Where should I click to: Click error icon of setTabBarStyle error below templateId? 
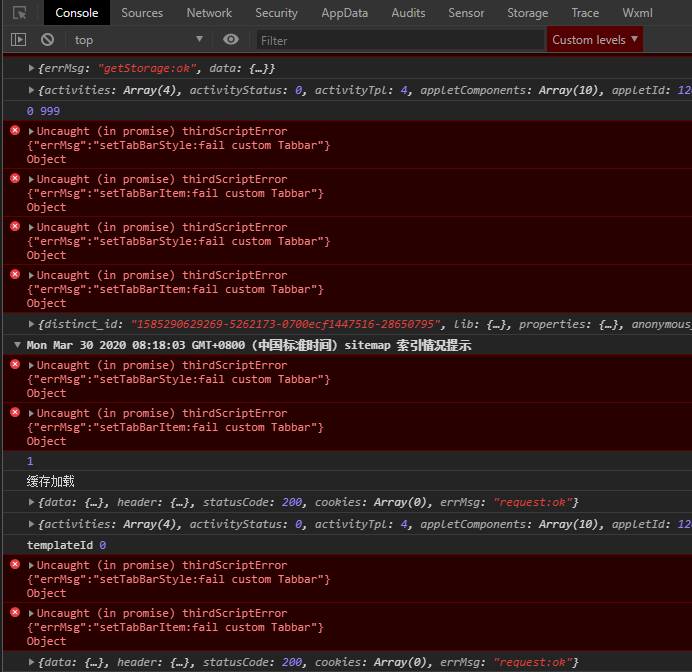coord(15,564)
